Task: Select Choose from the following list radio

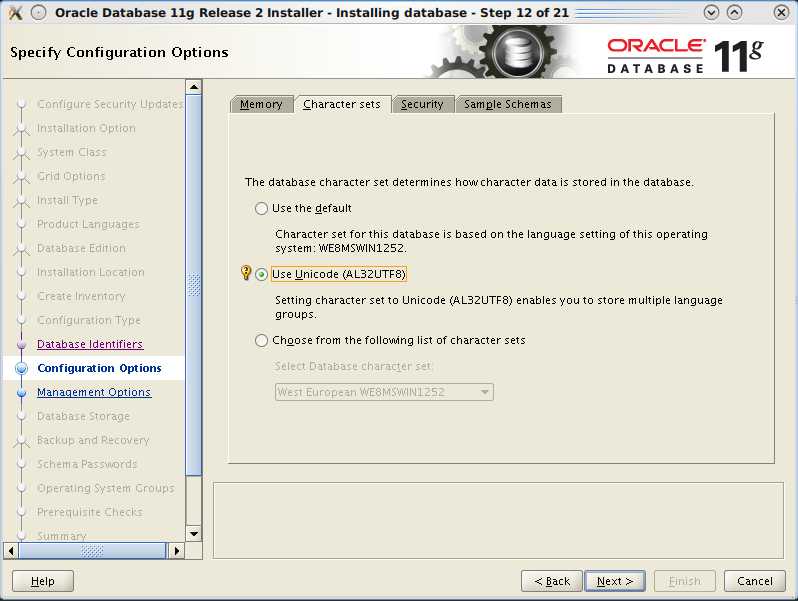Action: pyautogui.click(x=261, y=340)
